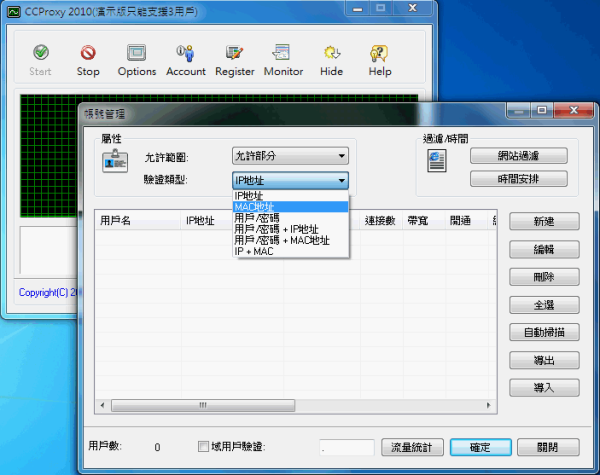The height and width of the screenshot is (475, 600).
Task: Click the 用戶名 column header
Action: (138, 220)
